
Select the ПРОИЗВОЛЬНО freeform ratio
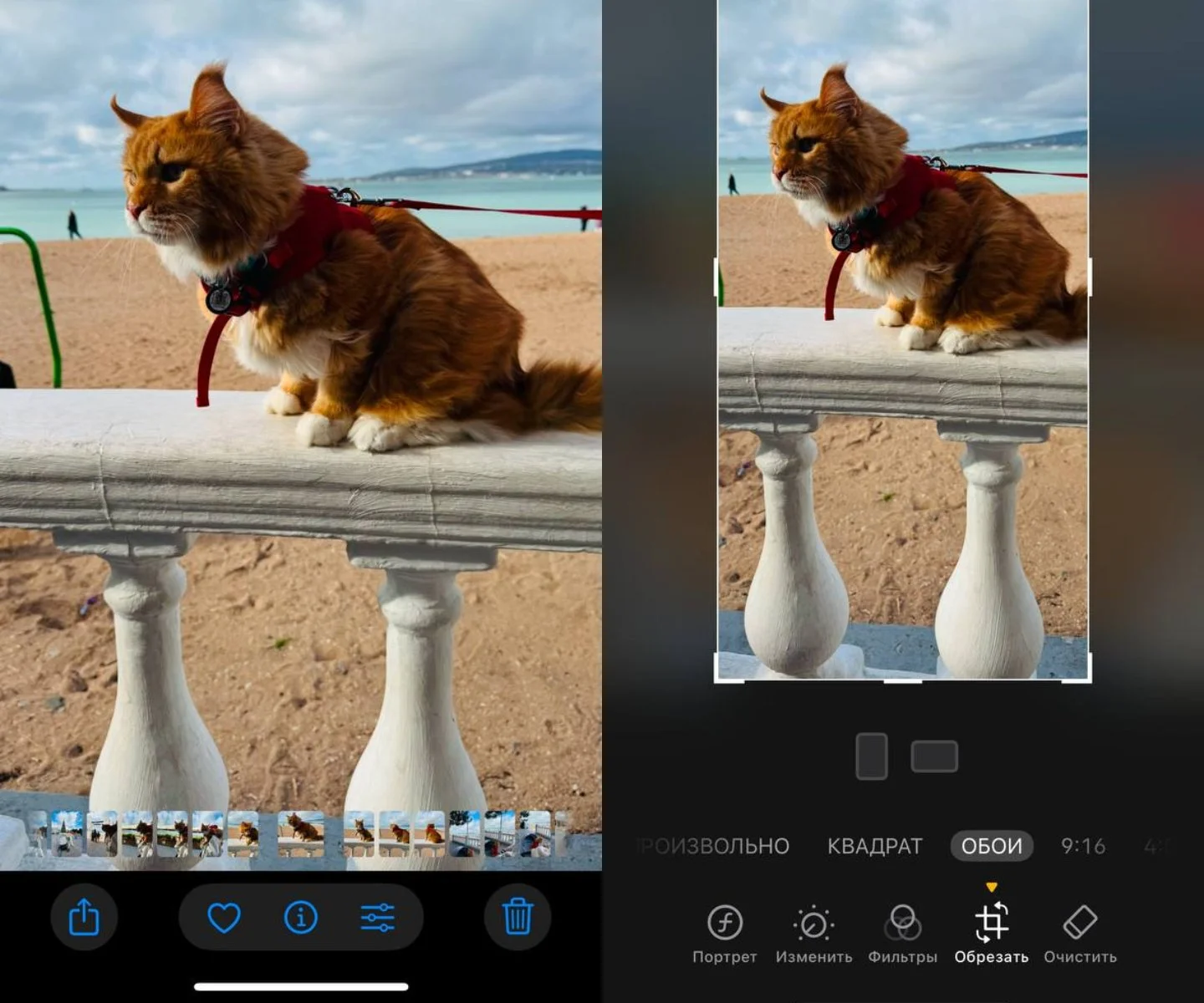[x=713, y=846]
